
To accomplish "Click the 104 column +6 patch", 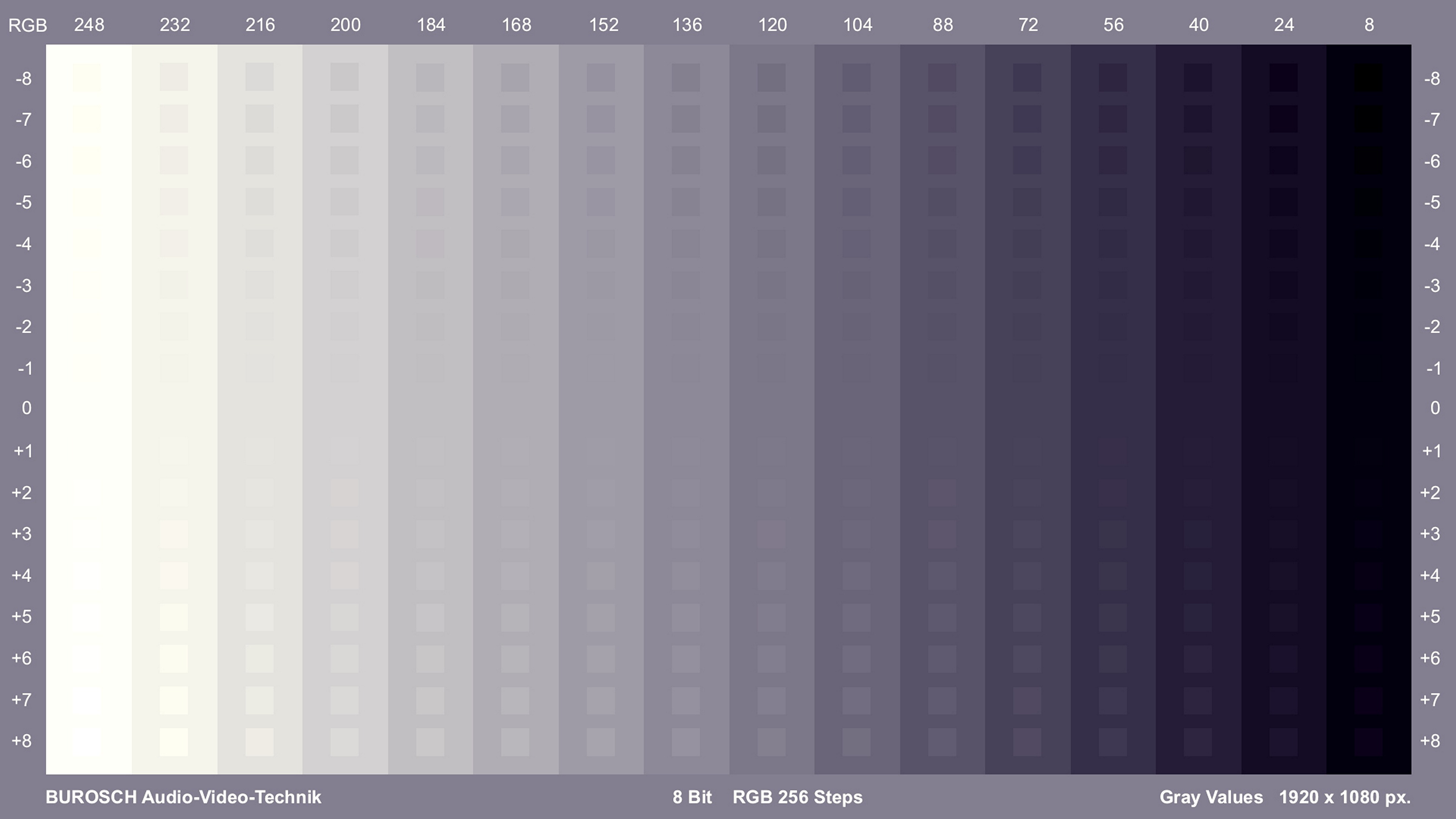I will (x=856, y=659).
